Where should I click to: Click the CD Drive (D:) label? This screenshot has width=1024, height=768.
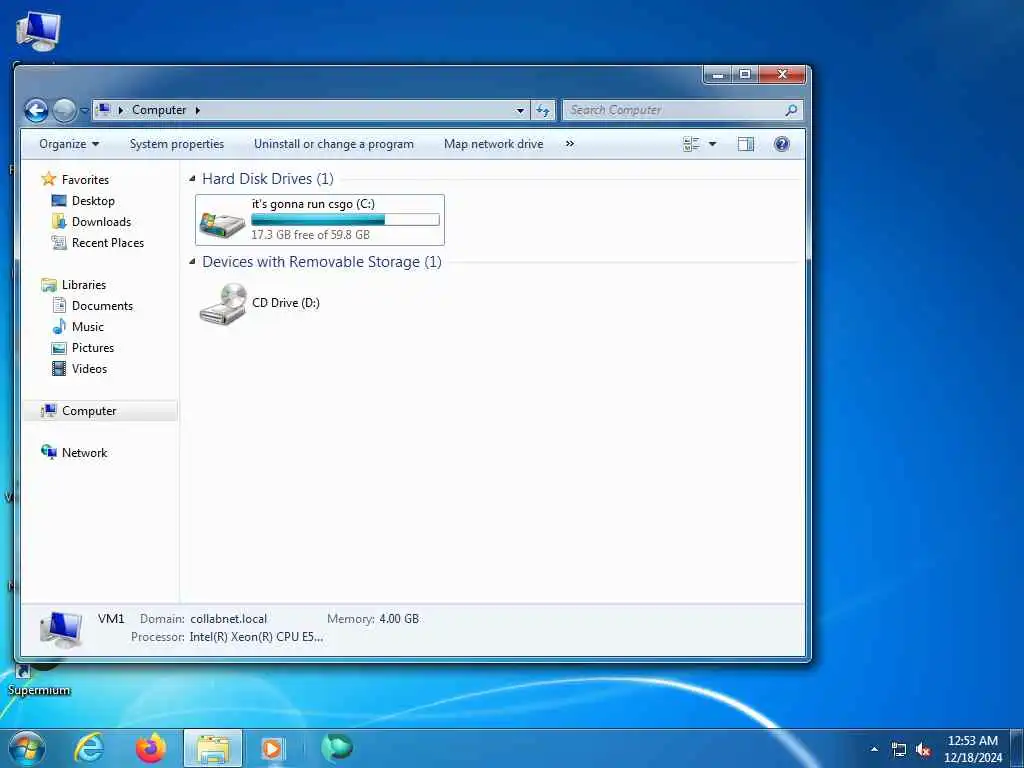tap(286, 303)
